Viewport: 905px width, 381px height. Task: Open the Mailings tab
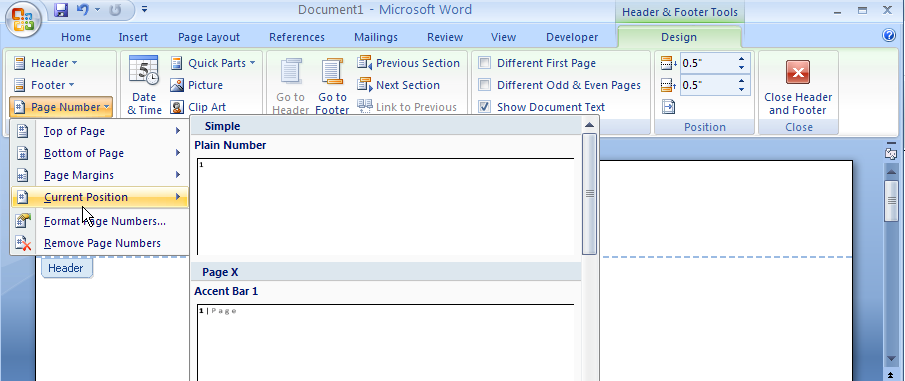tap(376, 37)
